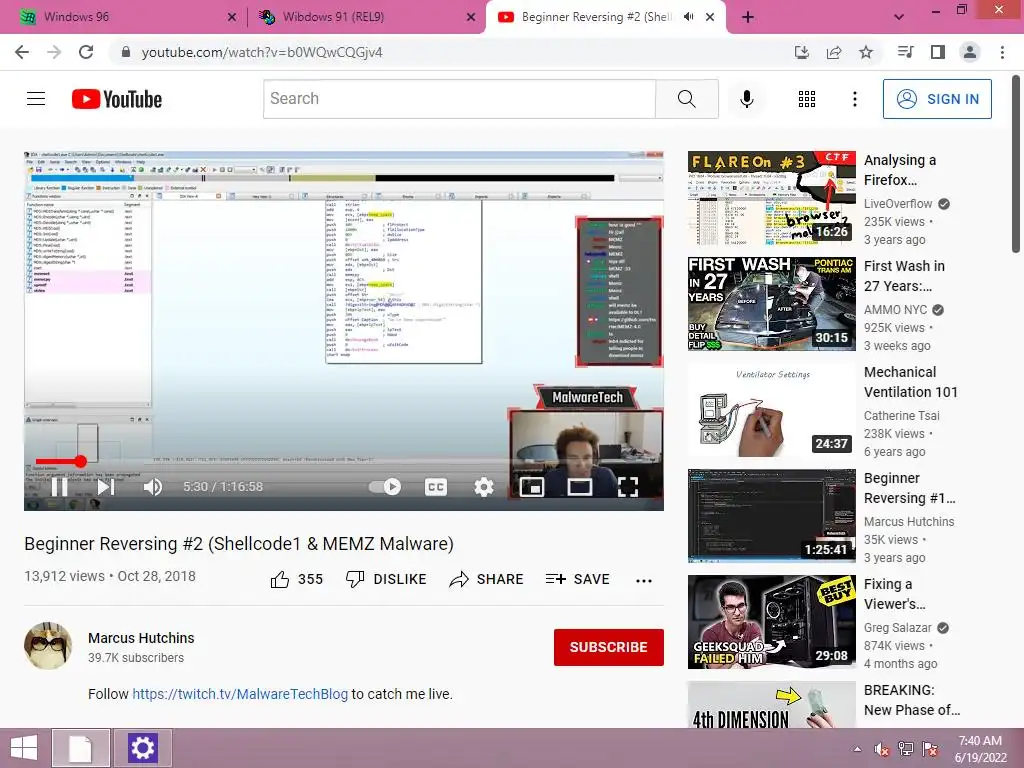The height and width of the screenshot is (768, 1024).
Task: Open the YouTube apps grid
Action: tap(807, 99)
